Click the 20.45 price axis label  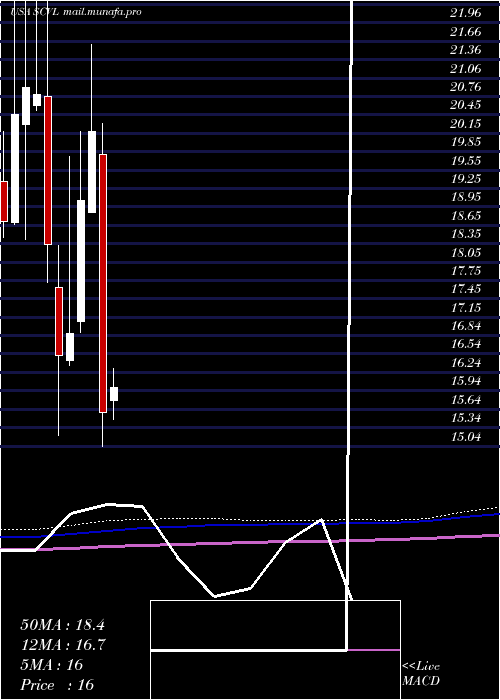(466, 105)
